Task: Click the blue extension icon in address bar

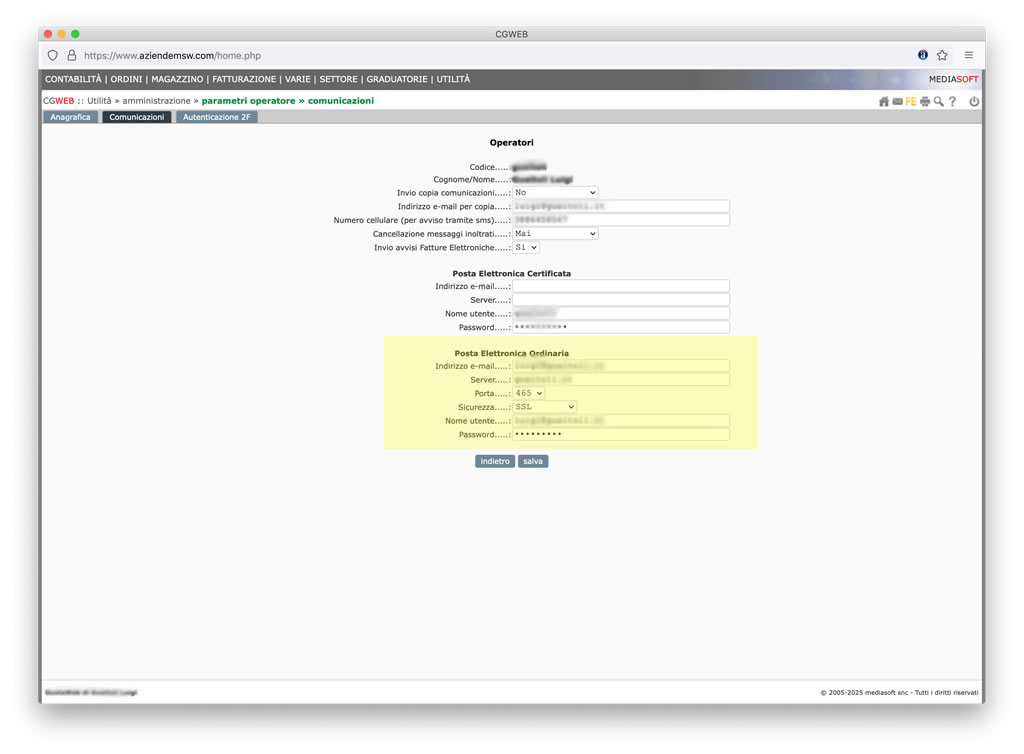Action: pyautogui.click(x=922, y=55)
